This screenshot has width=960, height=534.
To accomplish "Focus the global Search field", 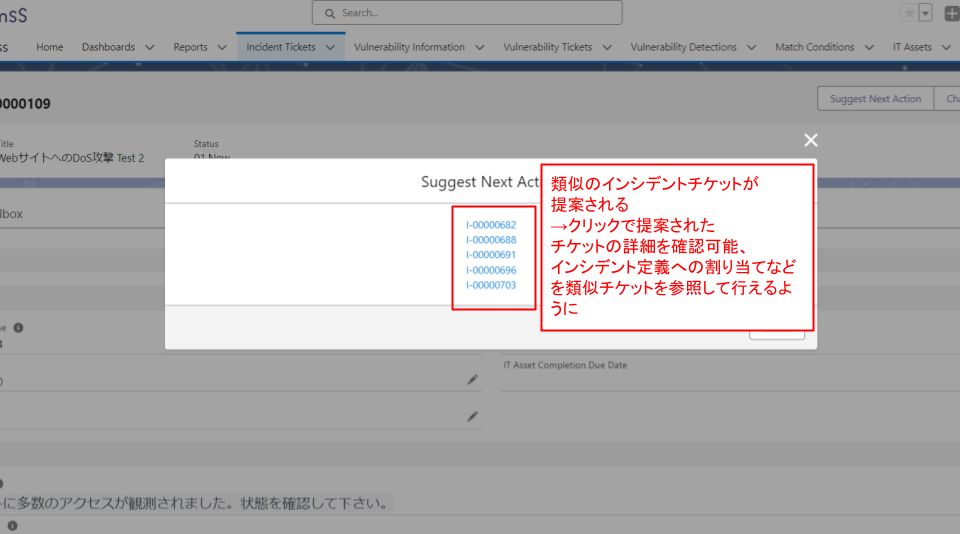I will tap(467, 13).
